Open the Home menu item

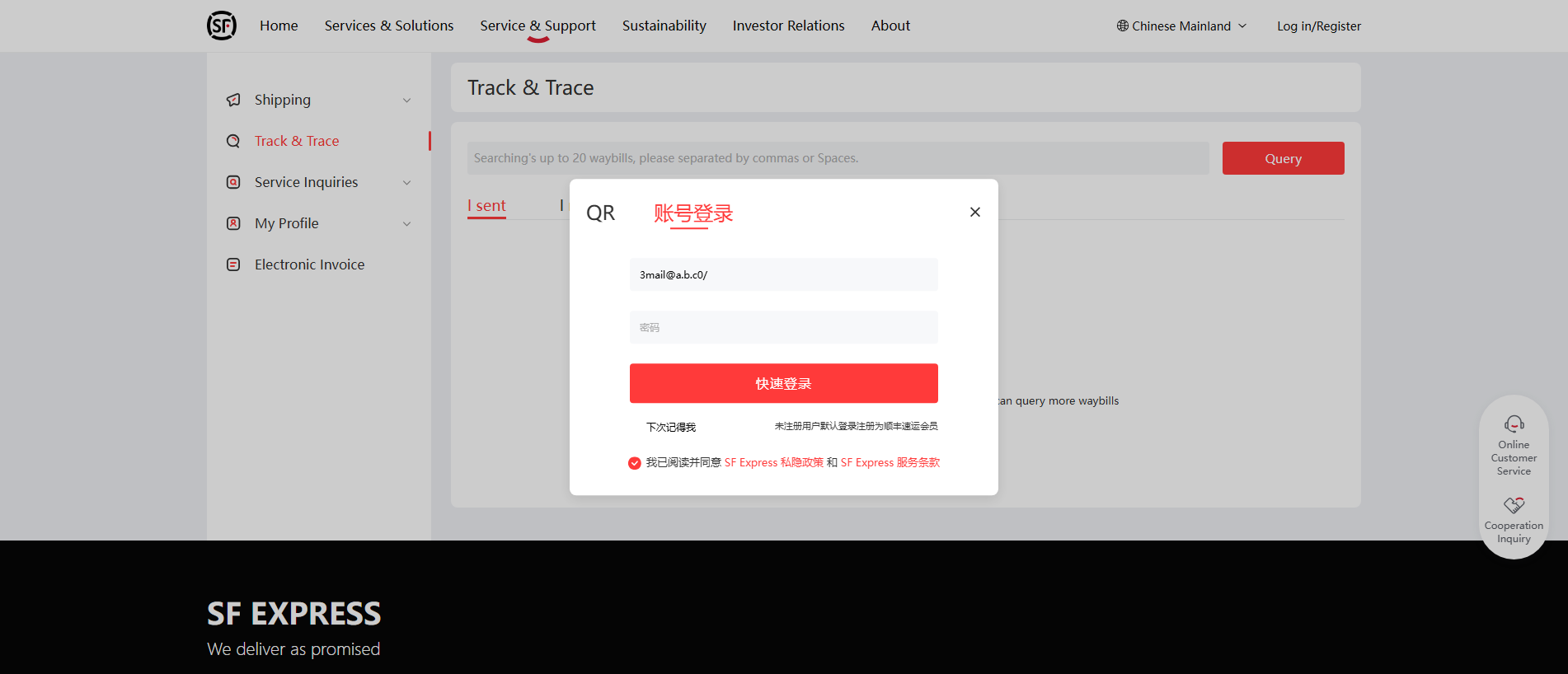coord(279,26)
